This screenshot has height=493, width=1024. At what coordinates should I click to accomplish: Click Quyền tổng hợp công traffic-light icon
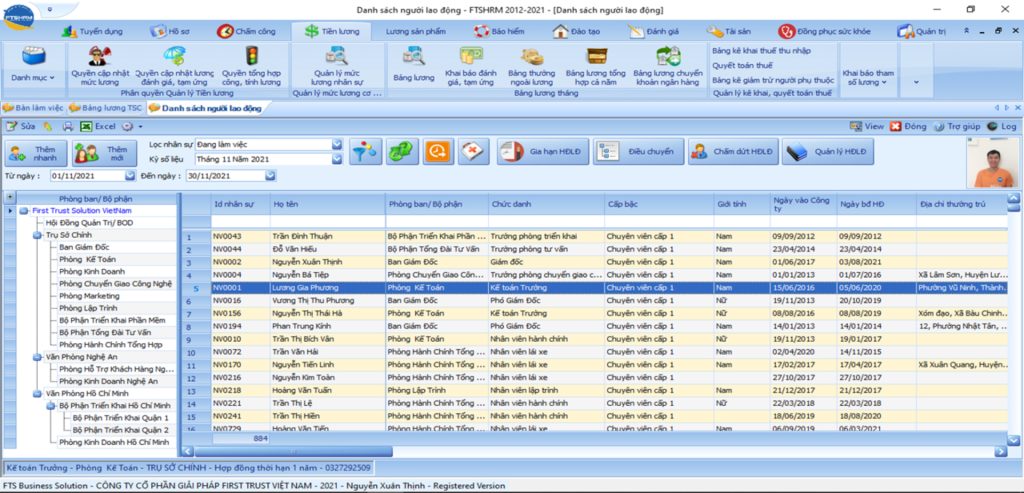tap(251, 62)
